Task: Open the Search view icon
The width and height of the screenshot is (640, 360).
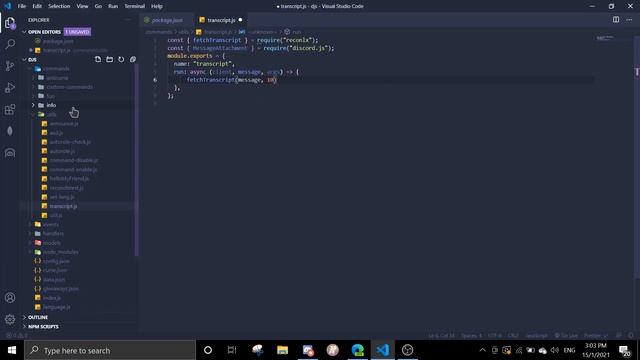Action: [x=10, y=44]
